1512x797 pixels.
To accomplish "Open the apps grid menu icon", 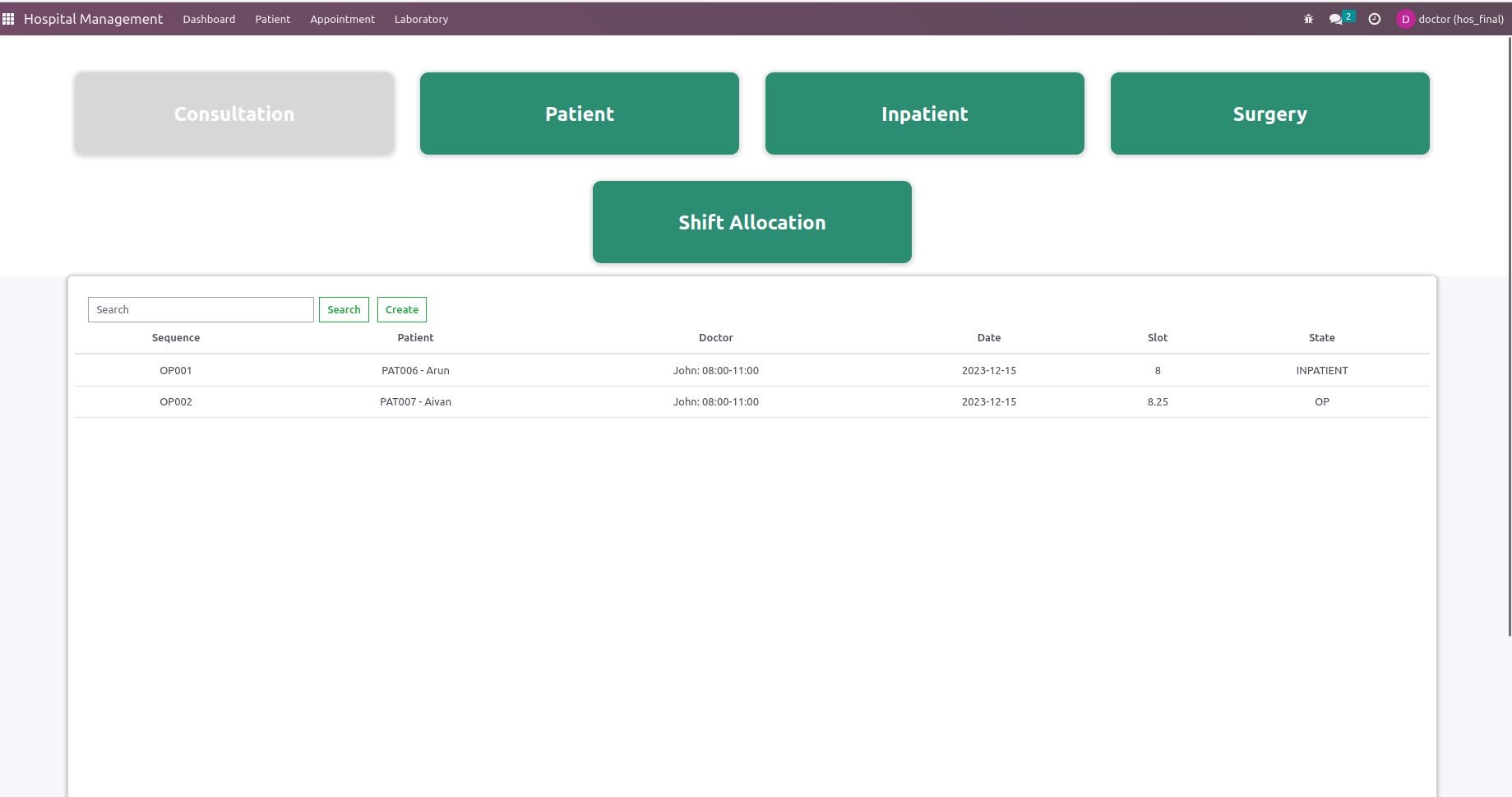I will pos(8,19).
